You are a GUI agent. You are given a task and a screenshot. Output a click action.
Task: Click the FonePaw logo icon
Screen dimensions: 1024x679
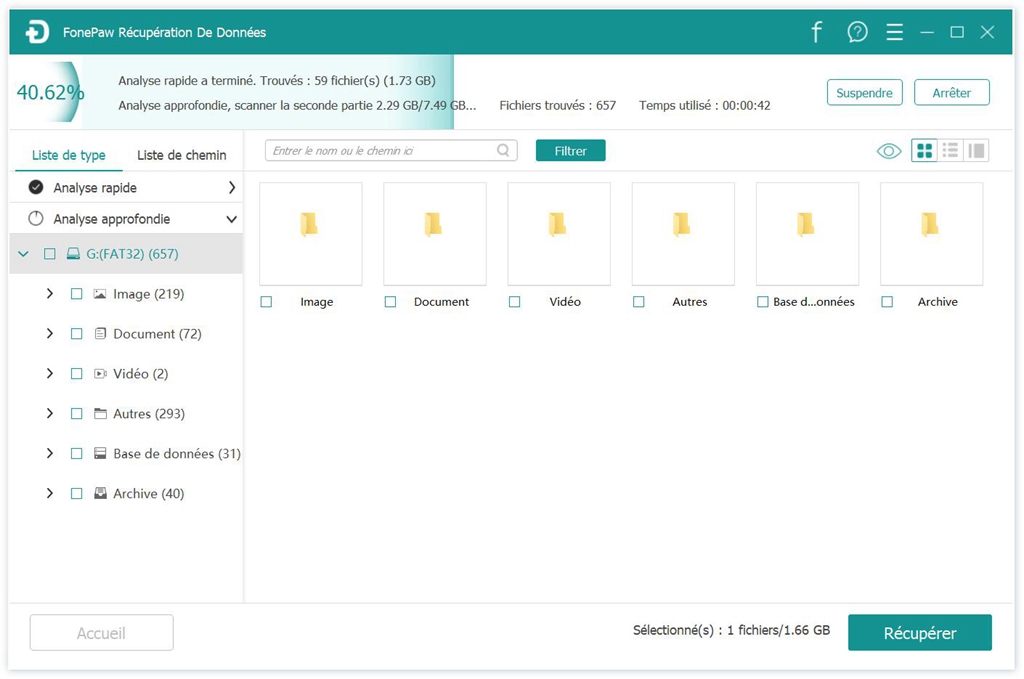coord(37,31)
